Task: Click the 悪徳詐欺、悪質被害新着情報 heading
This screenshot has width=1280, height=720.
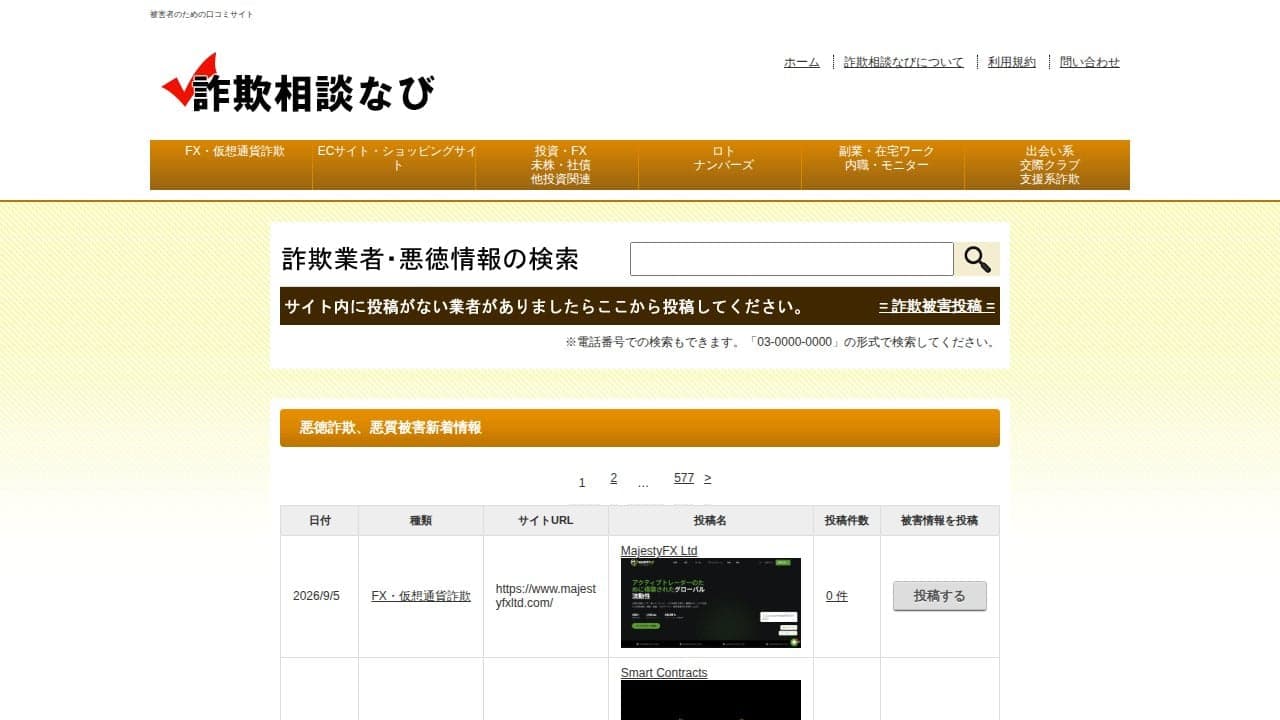Action: (x=391, y=428)
